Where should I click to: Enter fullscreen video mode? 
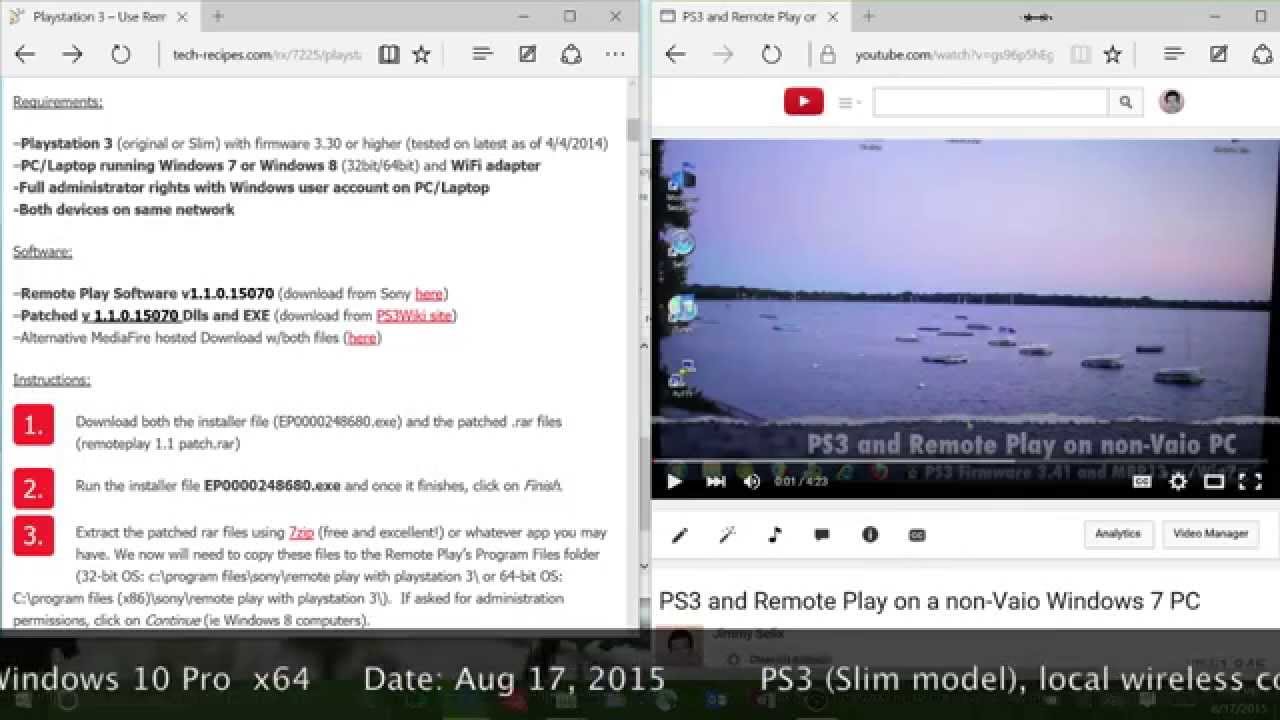pyautogui.click(x=1250, y=481)
